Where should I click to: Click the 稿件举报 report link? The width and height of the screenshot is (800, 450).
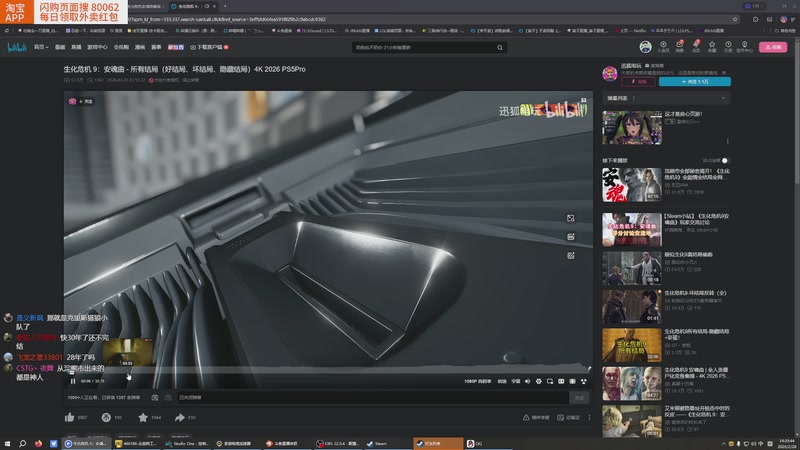pos(536,417)
